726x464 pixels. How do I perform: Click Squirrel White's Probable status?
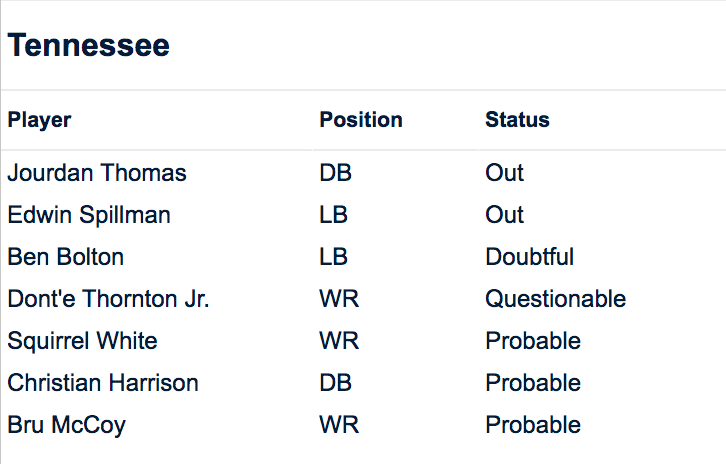coord(533,341)
